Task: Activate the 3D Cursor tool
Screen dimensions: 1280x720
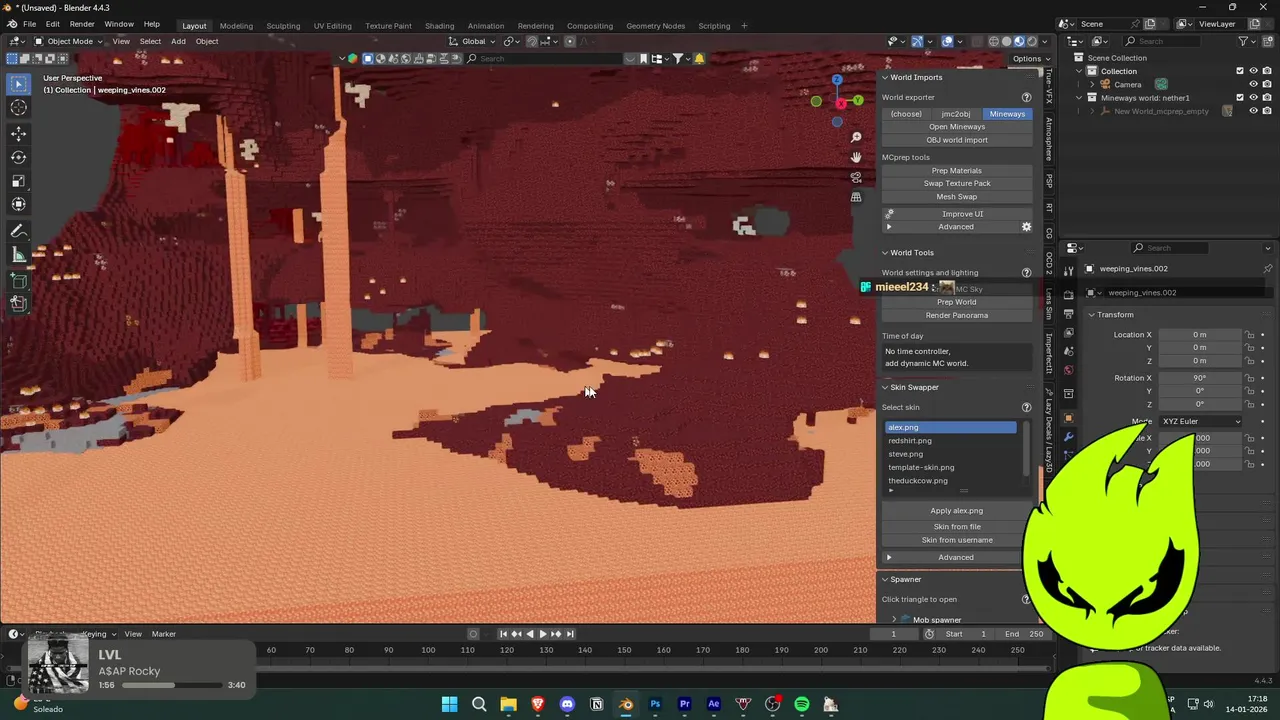Action: (x=18, y=108)
